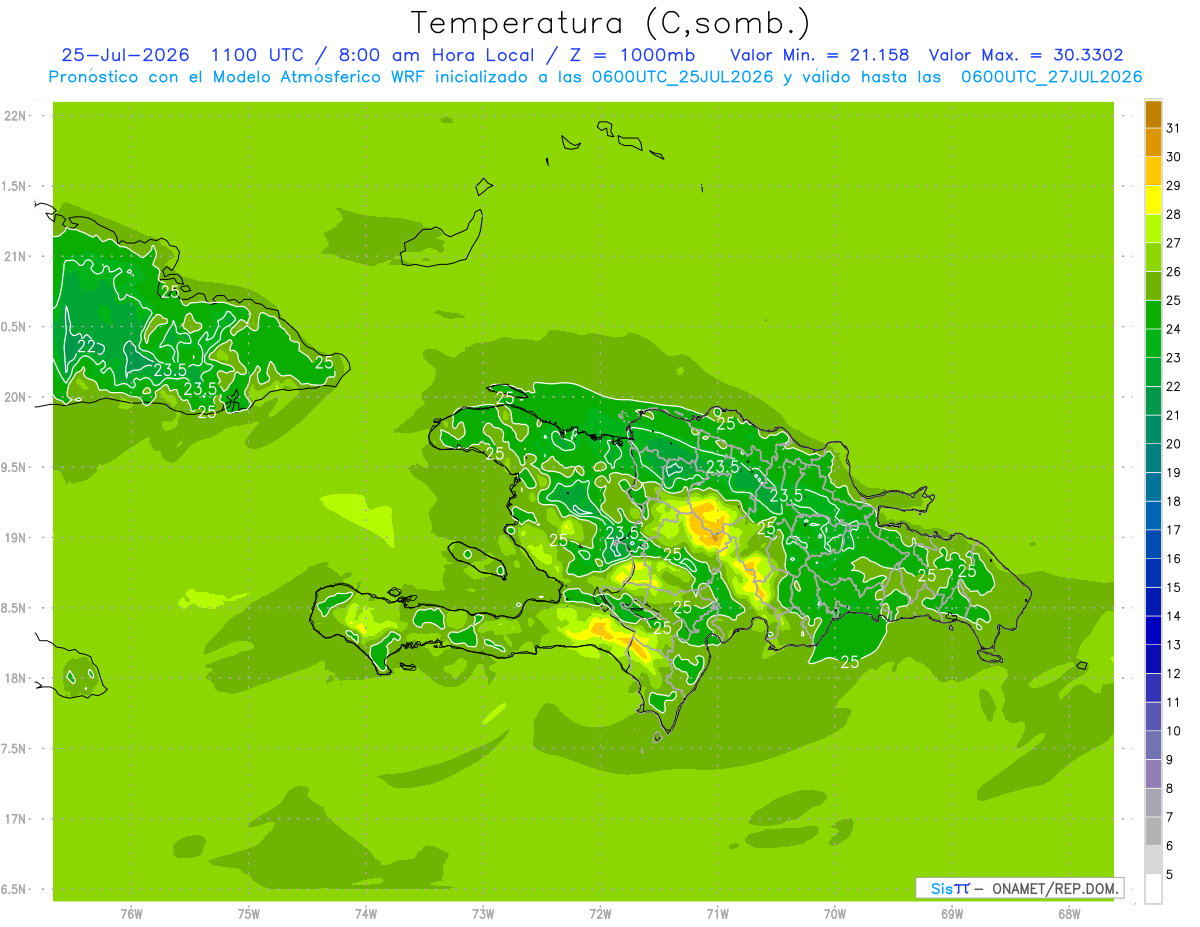
Task: Select the green 23 degree legend swatch
Action: coord(1153,344)
